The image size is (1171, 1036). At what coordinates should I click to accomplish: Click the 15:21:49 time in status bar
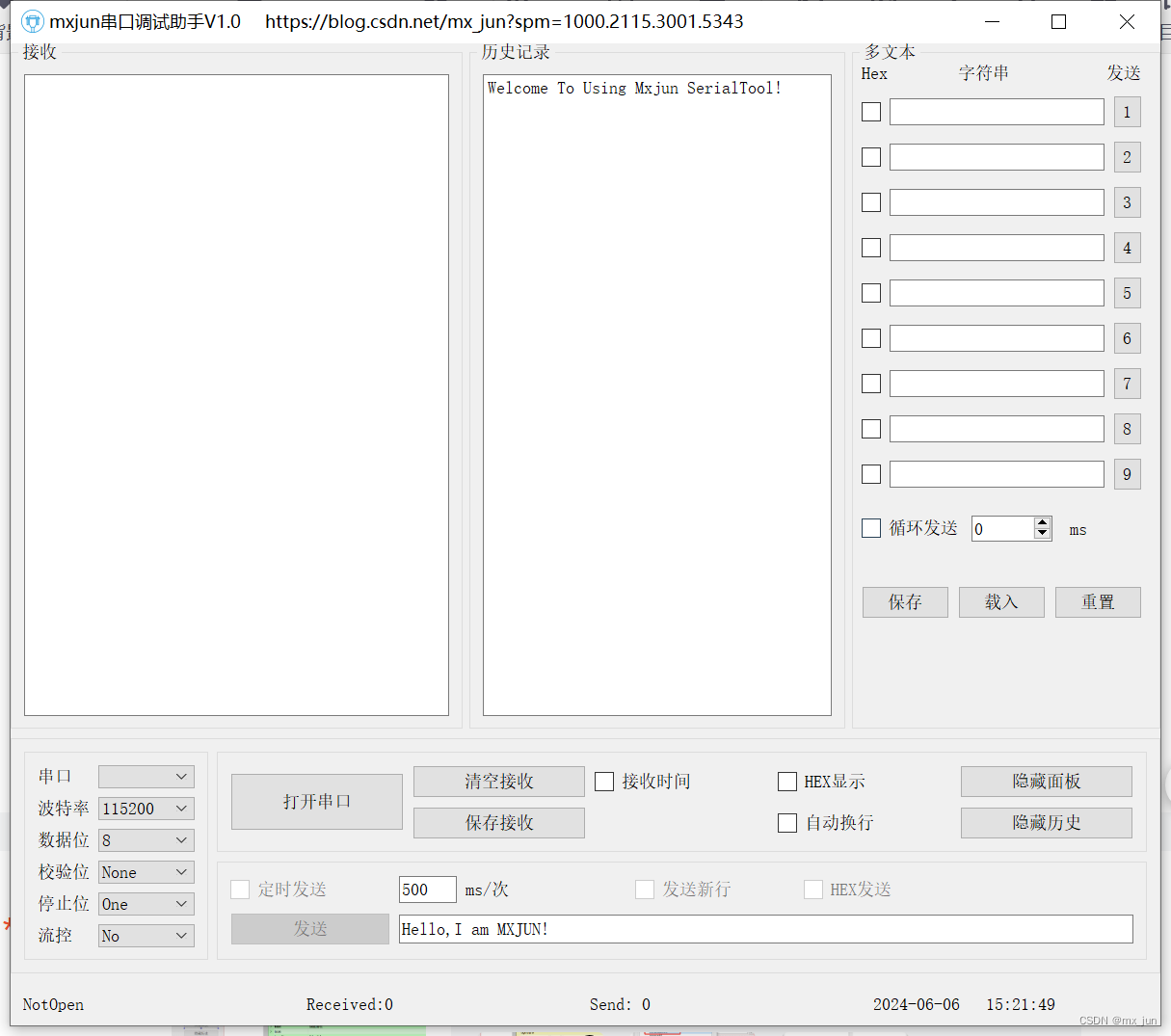coord(1021,1004)
